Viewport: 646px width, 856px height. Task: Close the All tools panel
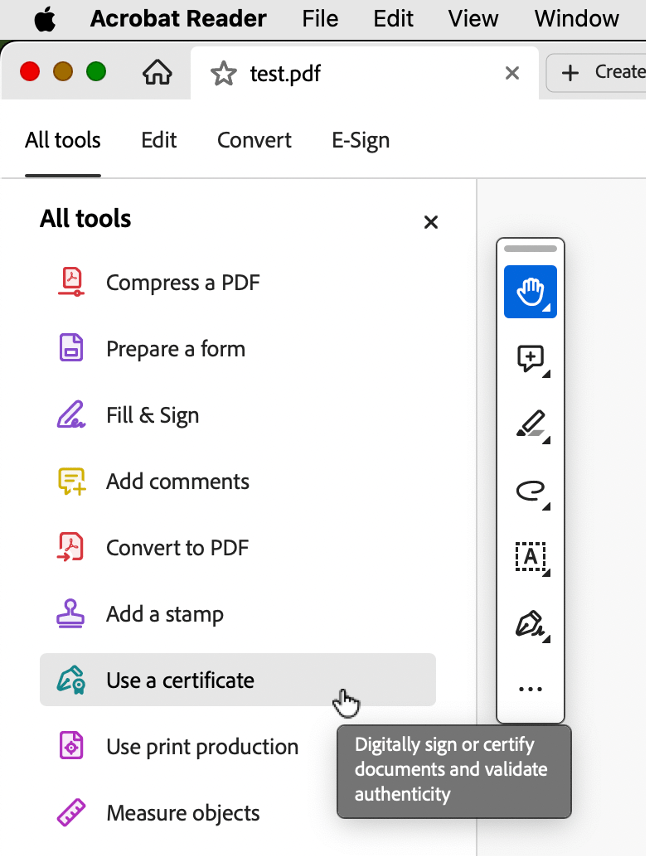[x=431, y=222]
